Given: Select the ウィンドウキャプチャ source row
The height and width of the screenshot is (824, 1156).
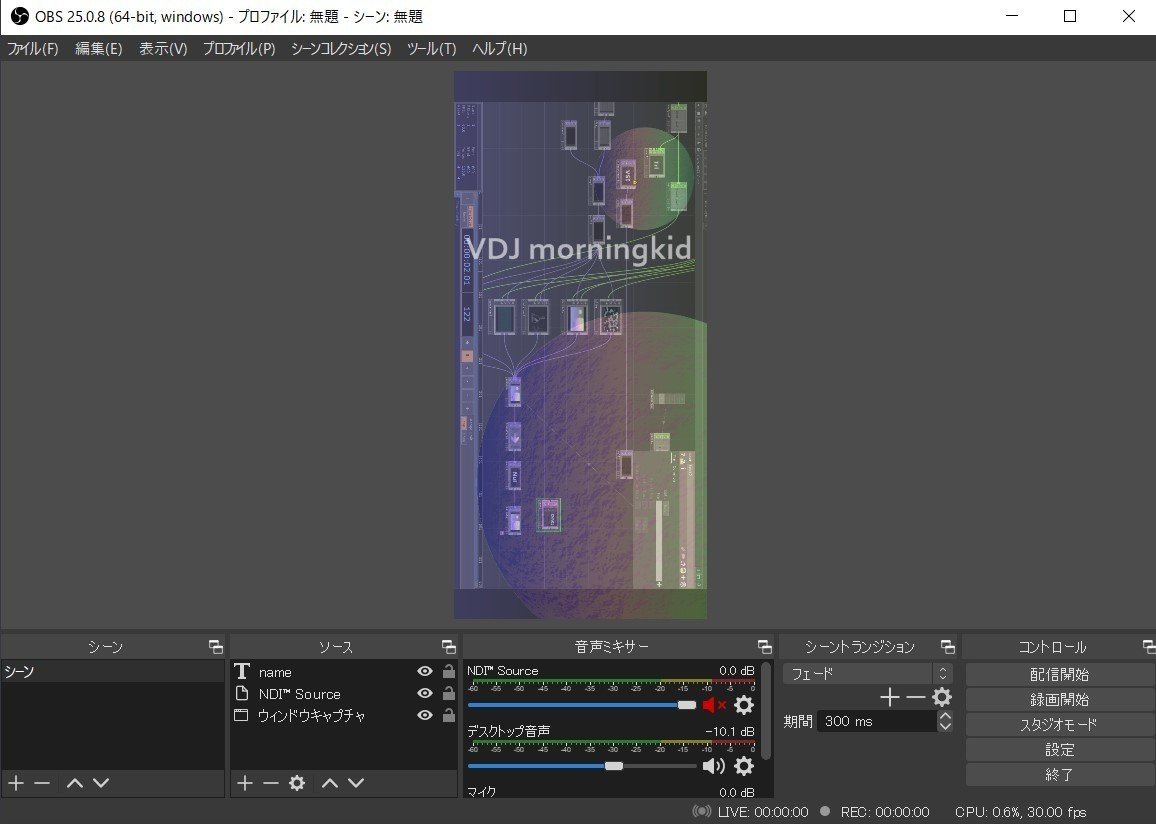Looking at the screenshot, I should pos(344,715).
